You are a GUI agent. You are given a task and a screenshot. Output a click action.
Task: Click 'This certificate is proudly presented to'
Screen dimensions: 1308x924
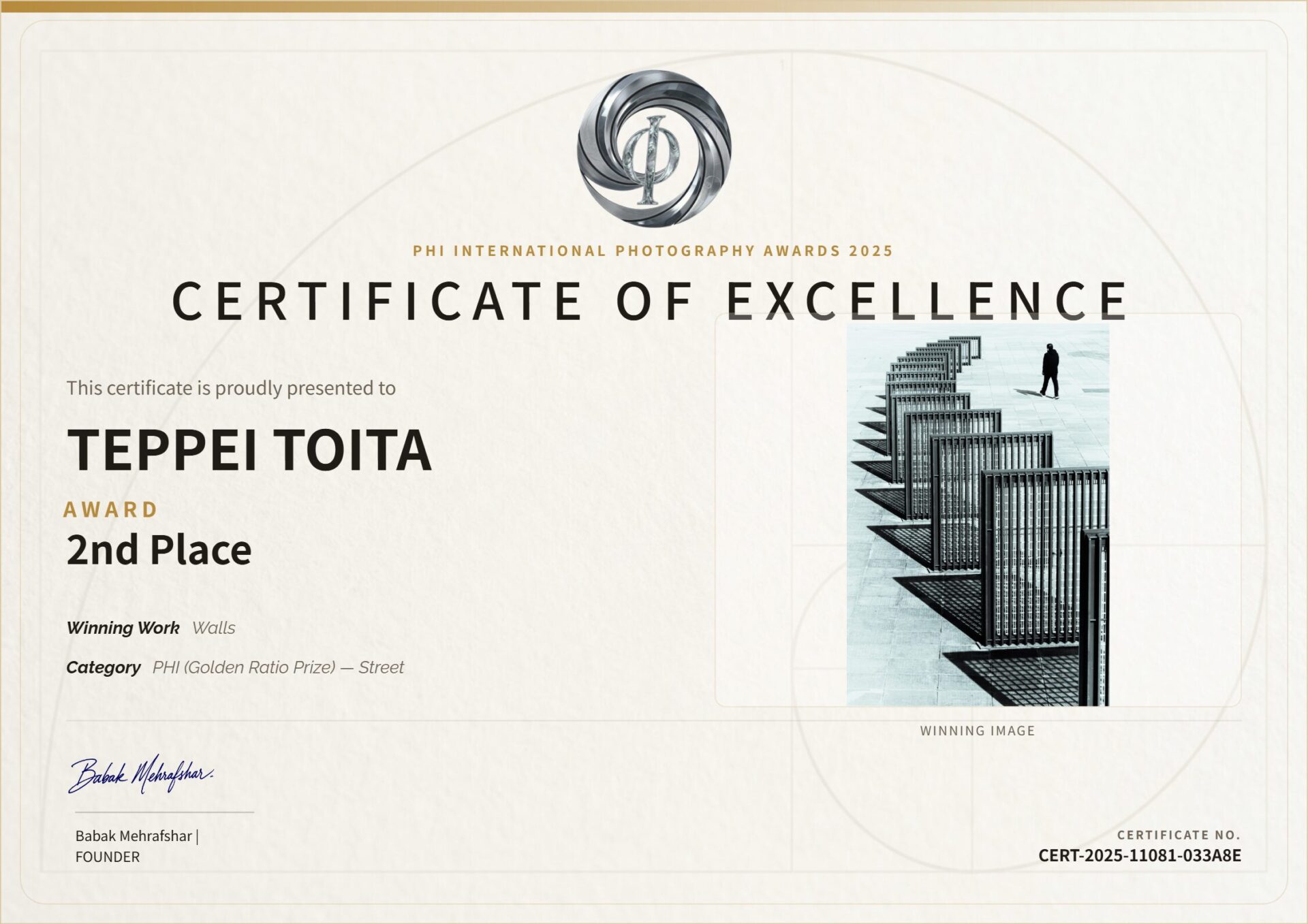[x=231, y=388]
